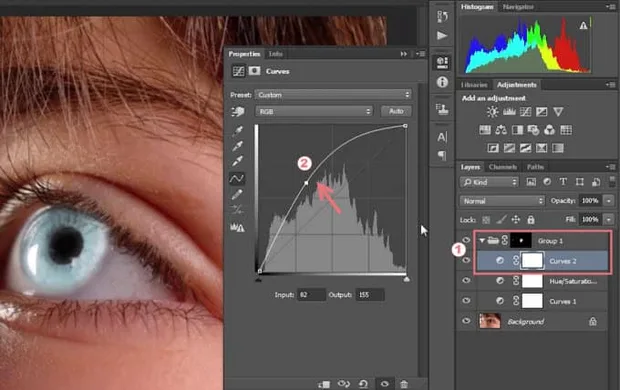
Task: Click the white point slider under curve
Action: [406, 279]
